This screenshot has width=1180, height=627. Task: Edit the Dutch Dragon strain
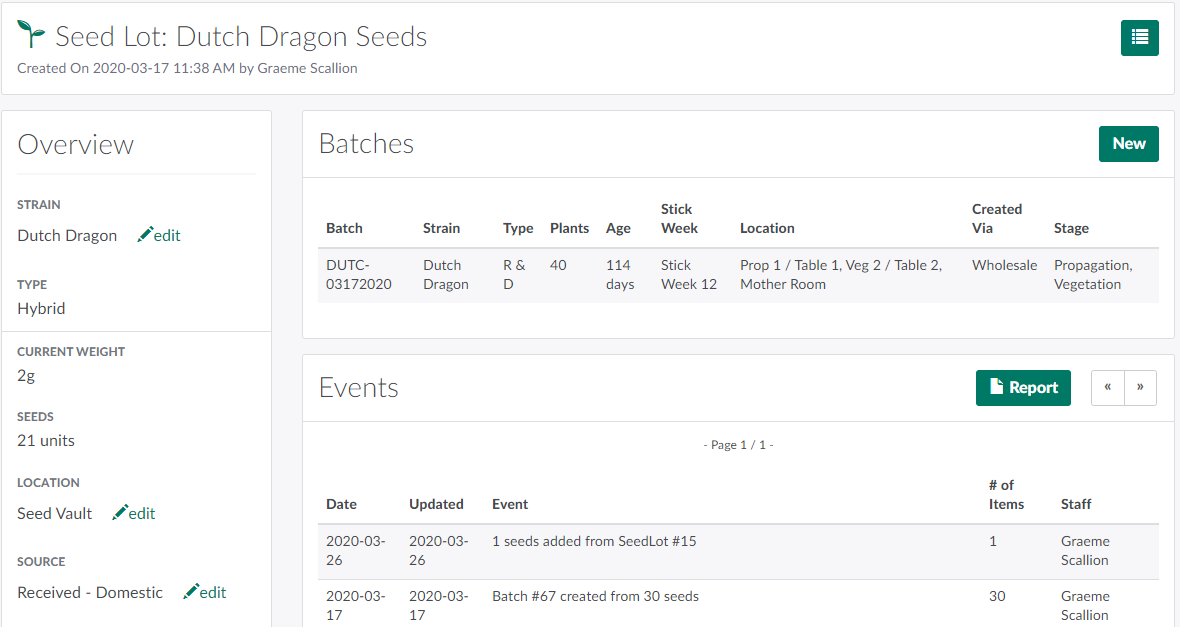coord(159,235)
